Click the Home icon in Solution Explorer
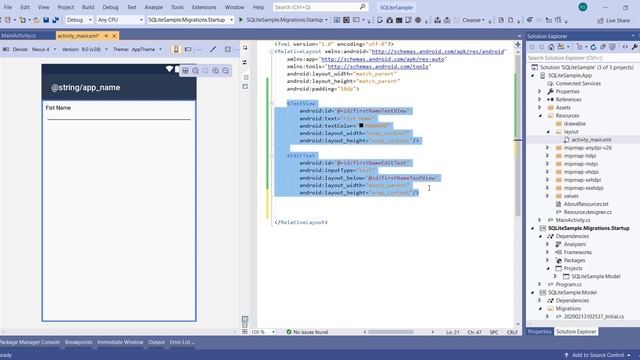Image resolution: width=640 pixels, height=360 pixels. pyautogui.click(x=551, y=47)
